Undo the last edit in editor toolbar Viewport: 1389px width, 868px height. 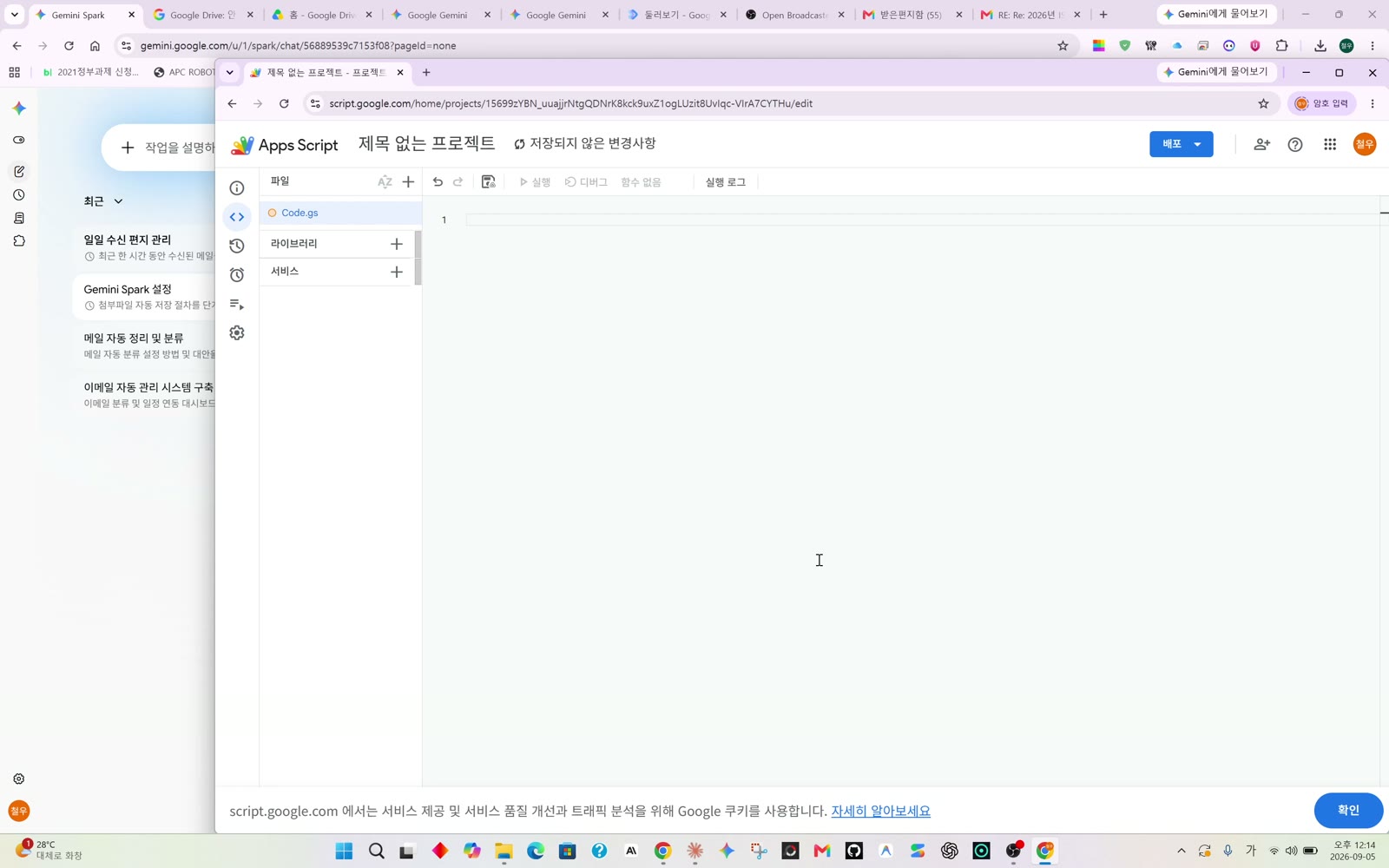(438, 181)
